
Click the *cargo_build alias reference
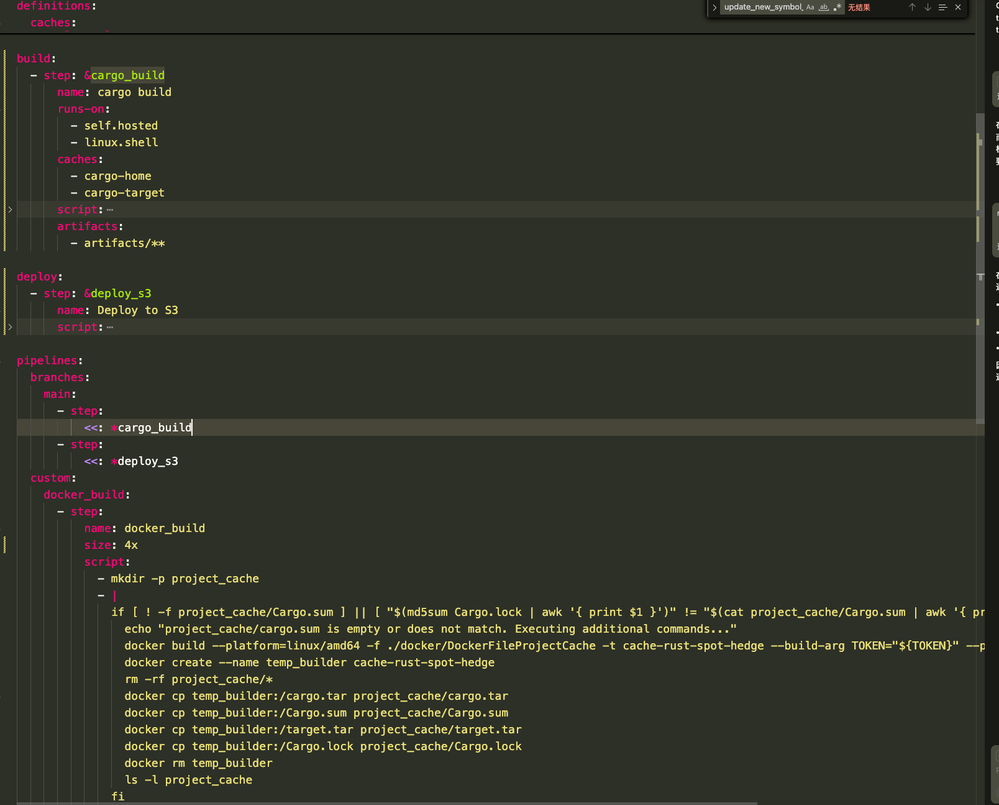(x=151, y=428)
